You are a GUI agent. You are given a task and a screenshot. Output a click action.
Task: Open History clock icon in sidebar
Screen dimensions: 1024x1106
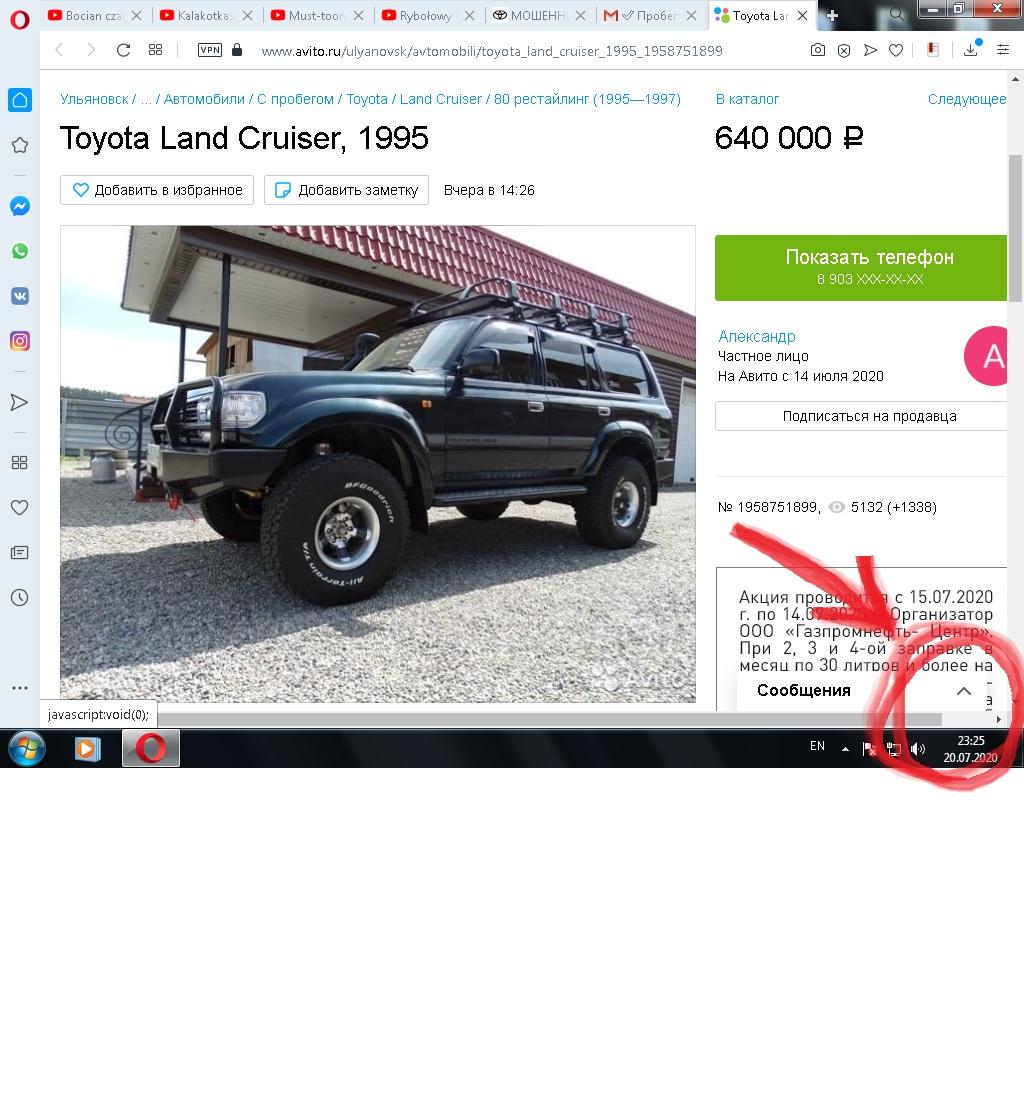[x=20, y=598]
